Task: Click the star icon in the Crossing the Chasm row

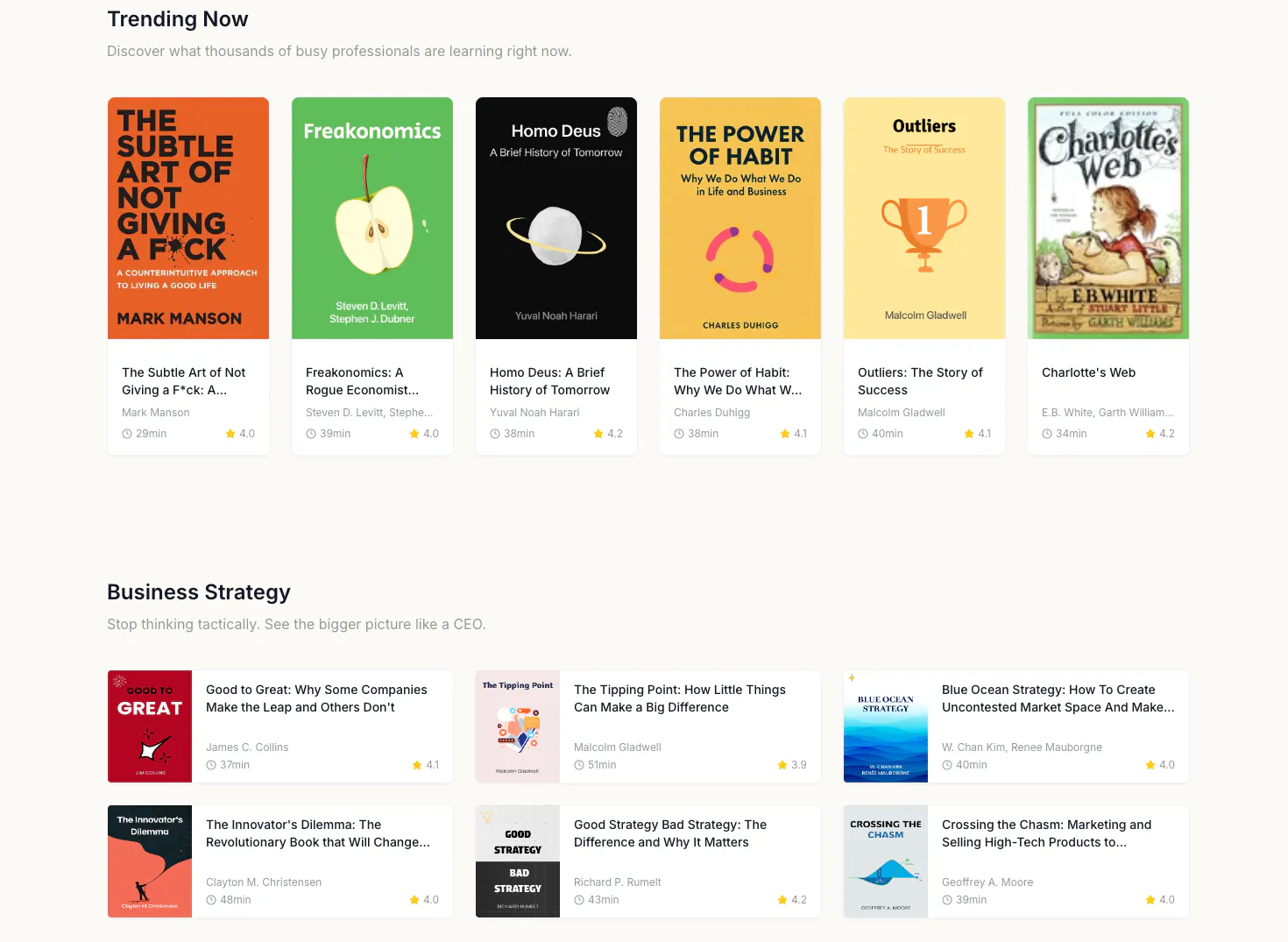Action: click(x=1150, y=900)
